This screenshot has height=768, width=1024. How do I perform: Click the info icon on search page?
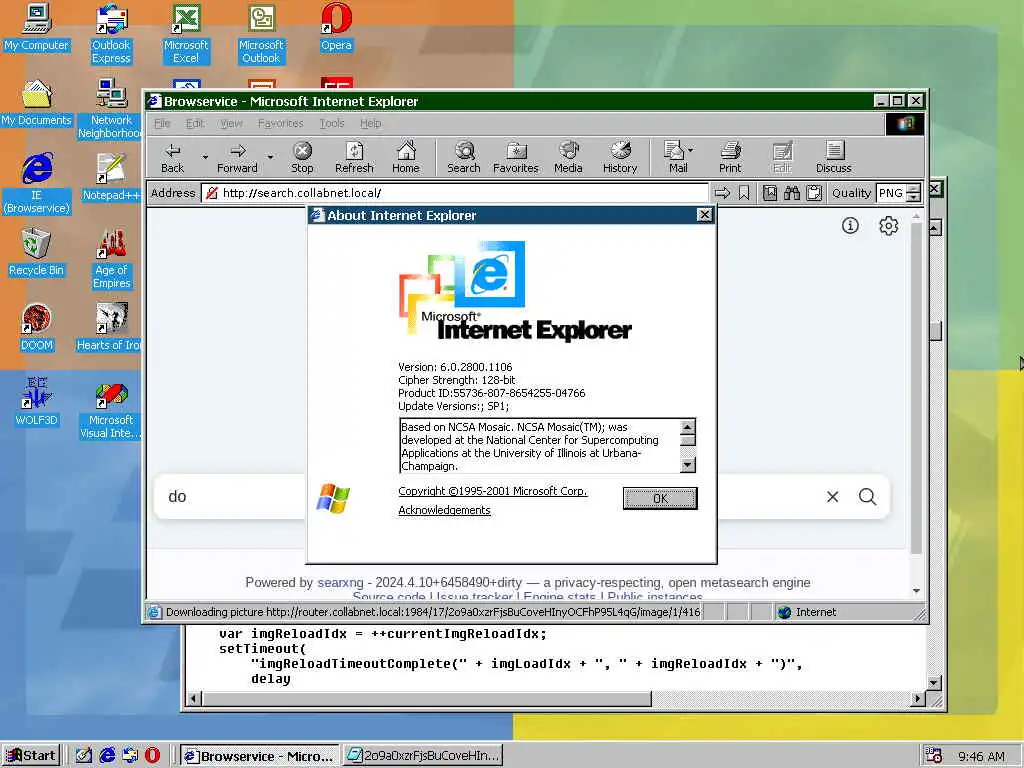(850, 226)
